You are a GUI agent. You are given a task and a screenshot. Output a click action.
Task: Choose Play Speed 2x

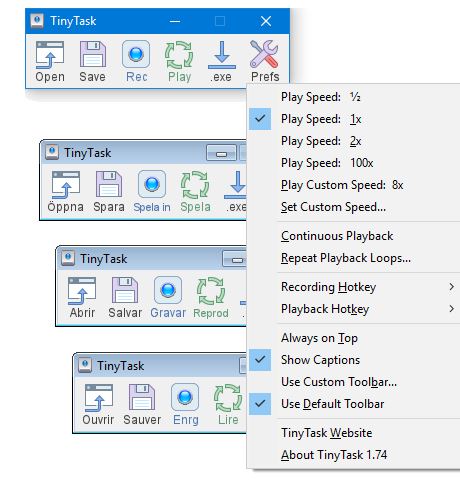click(353, 141)
